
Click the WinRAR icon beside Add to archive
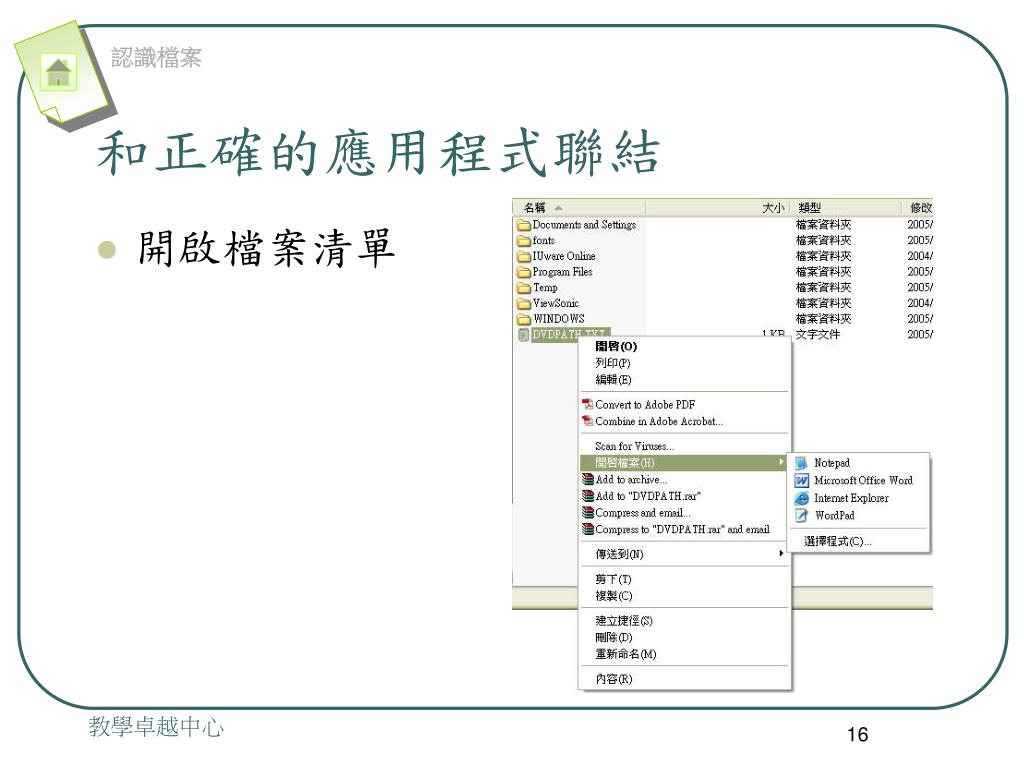(588, 479)
